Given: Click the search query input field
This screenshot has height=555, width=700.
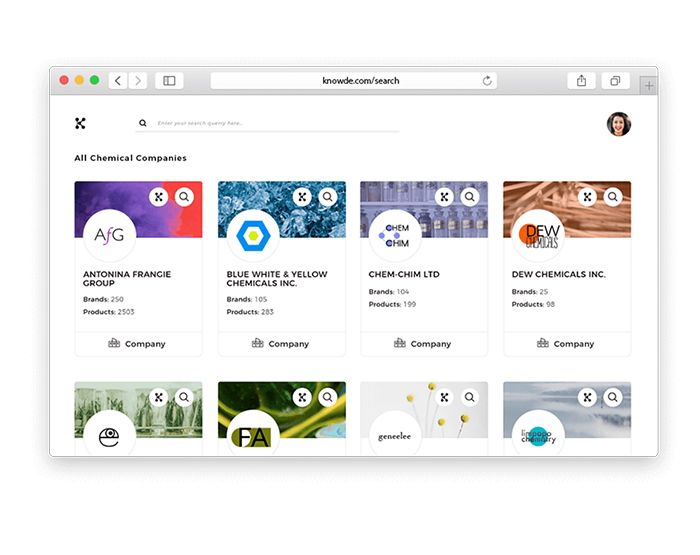Looking at the screenshot, I should 270,123.
